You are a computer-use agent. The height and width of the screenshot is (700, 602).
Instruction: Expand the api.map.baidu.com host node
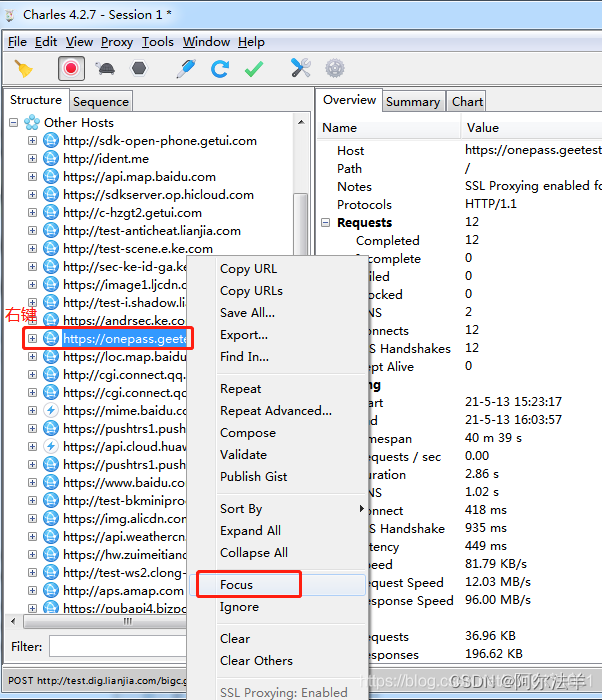(32, 176)
